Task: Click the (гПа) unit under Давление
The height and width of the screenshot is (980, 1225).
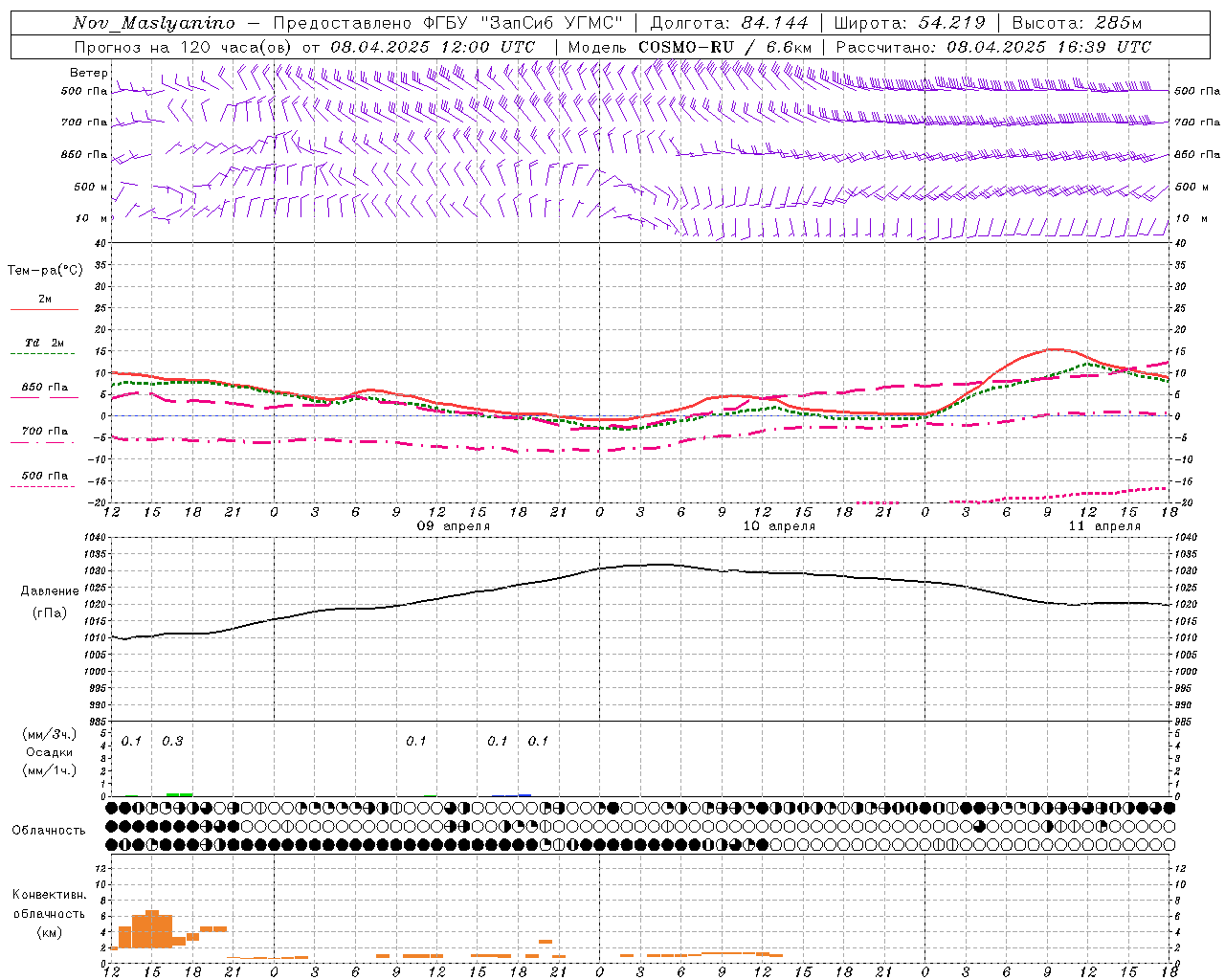Action: point(50,613)
